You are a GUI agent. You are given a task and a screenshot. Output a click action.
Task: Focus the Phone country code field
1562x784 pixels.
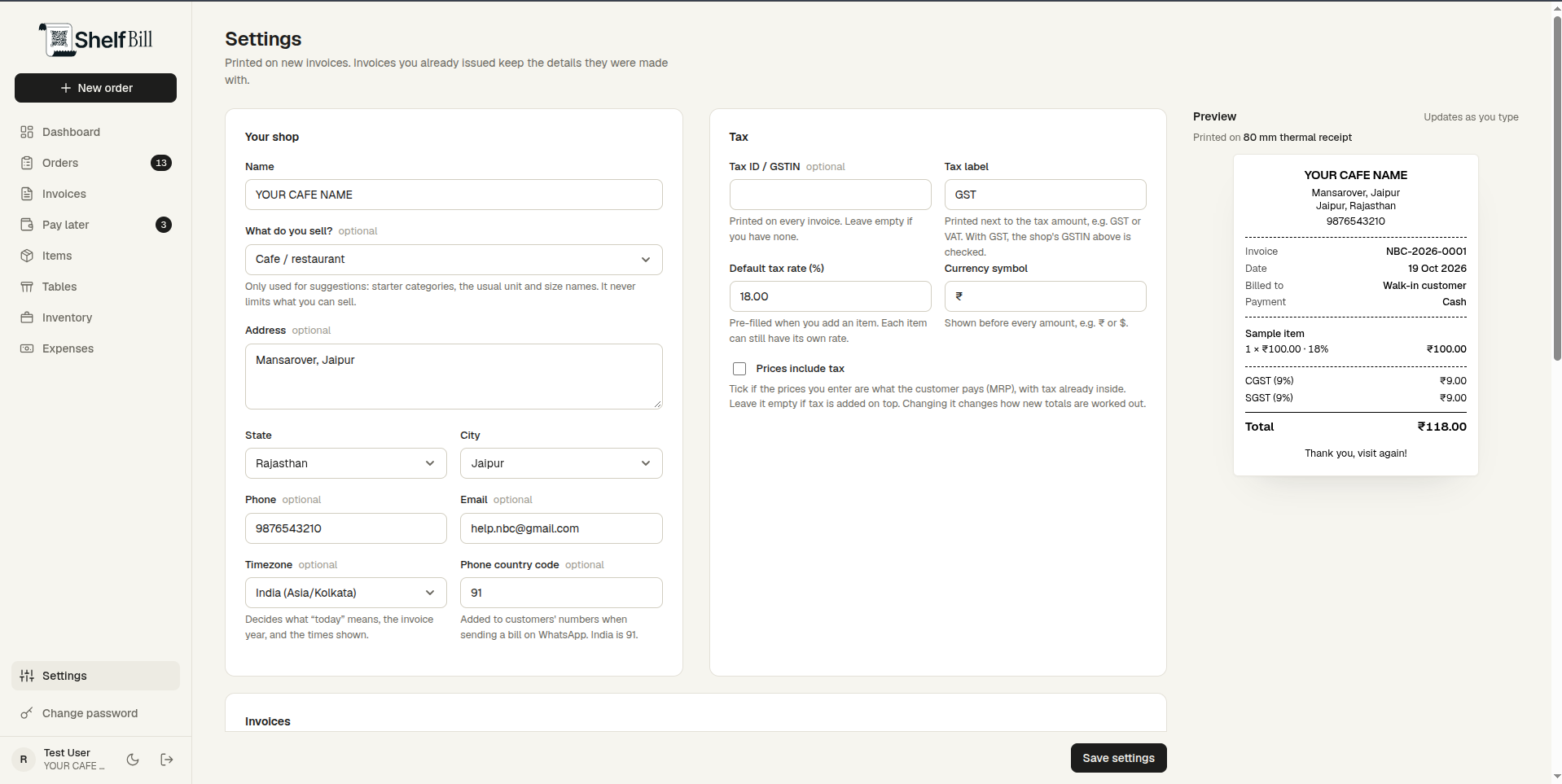coord(561,593)
